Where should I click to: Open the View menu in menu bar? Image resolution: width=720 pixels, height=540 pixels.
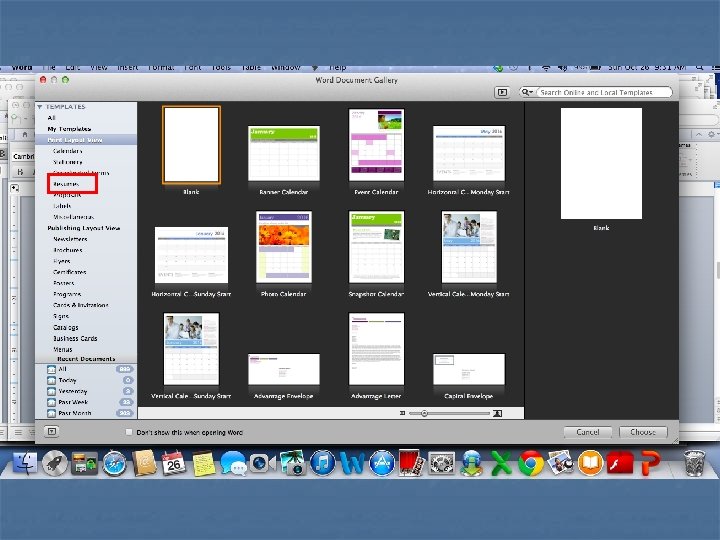click(x=98, y=68)
